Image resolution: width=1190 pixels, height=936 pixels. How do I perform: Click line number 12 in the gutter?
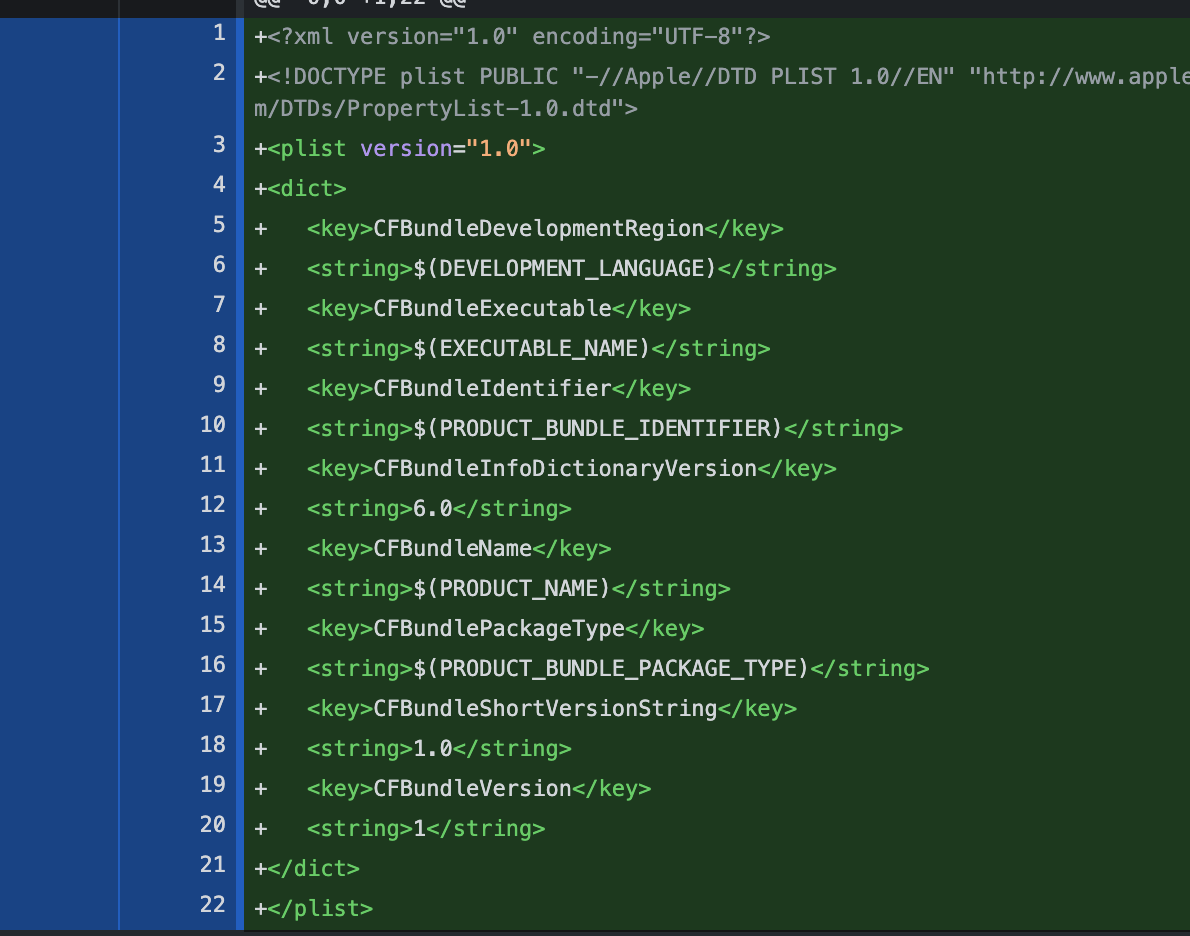pyautogui.click(x=213, y=504)
